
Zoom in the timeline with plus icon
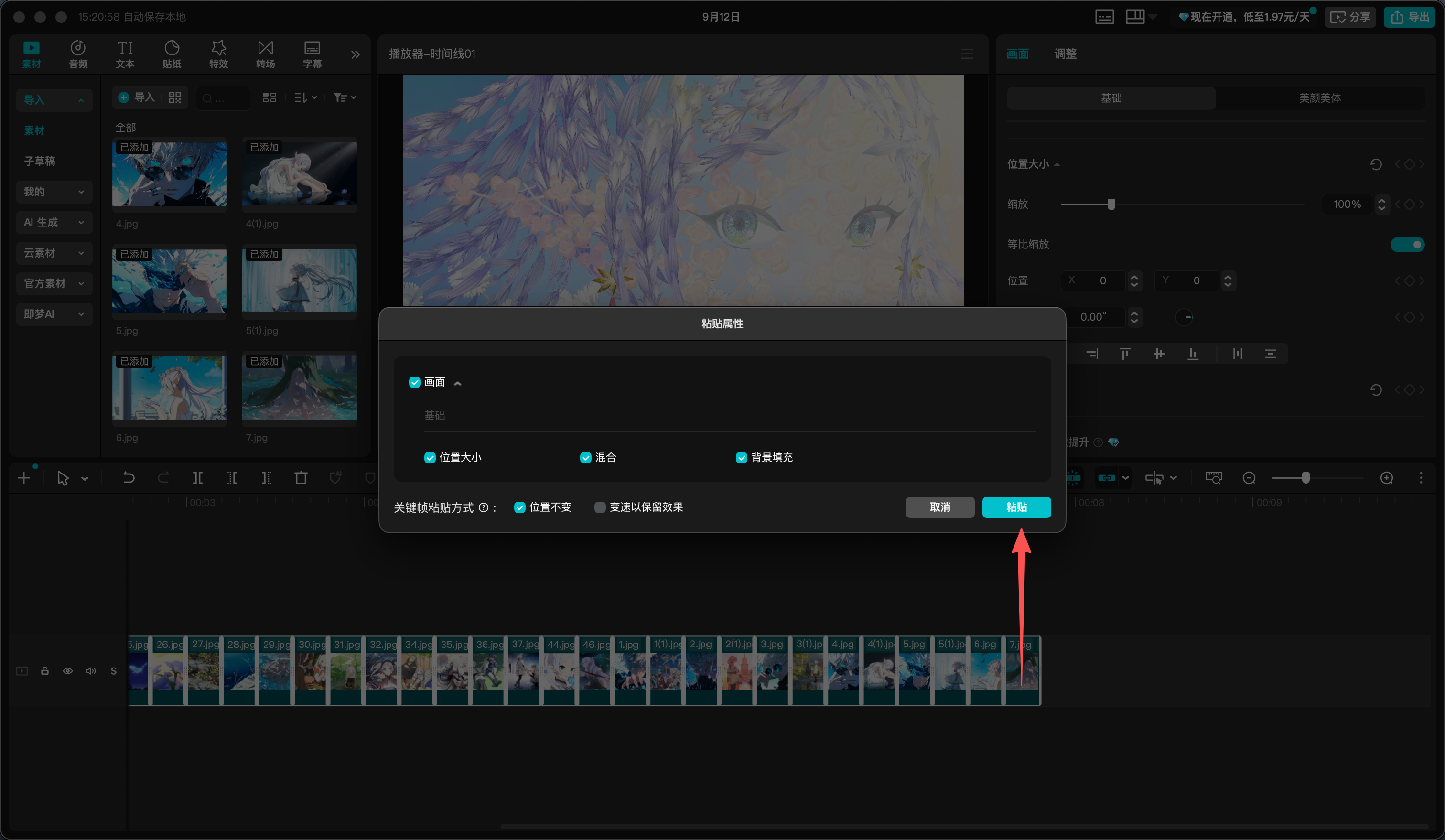pyautogui.click(x=1387, y=478)
